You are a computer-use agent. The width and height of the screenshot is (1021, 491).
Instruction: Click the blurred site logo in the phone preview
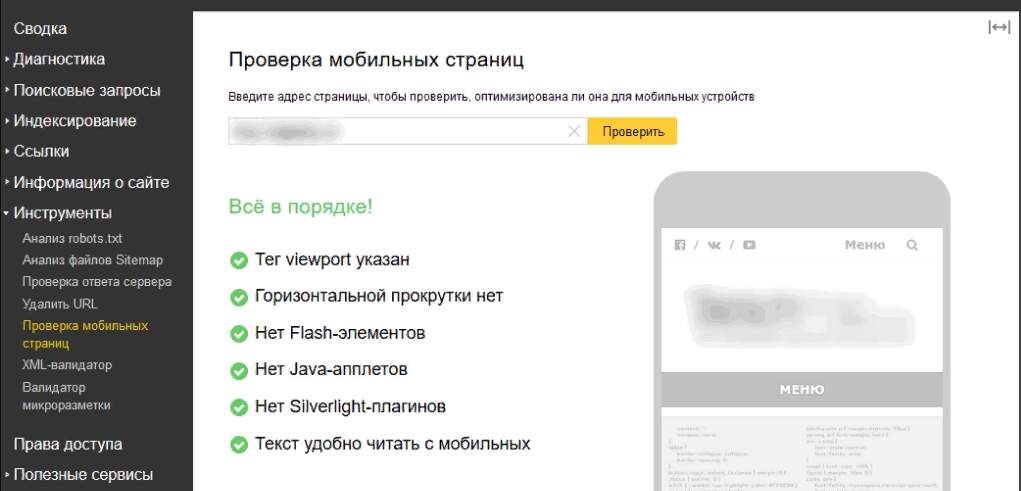(802, 317)
